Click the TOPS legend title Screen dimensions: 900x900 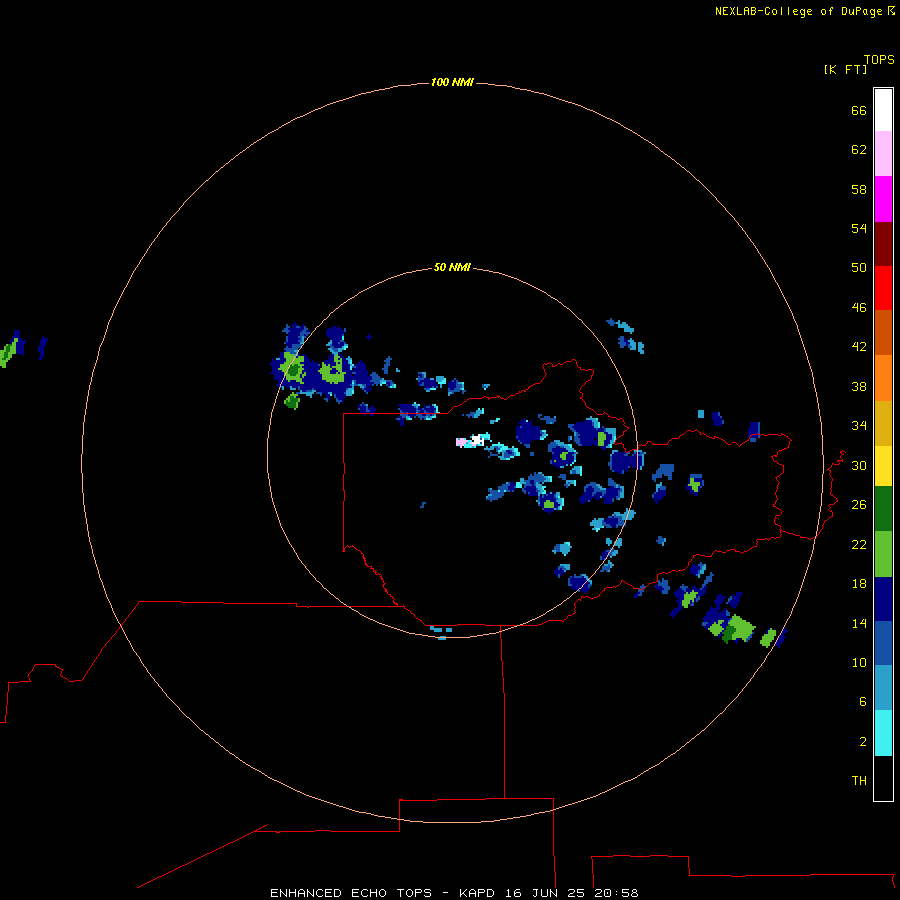point(879,59)
